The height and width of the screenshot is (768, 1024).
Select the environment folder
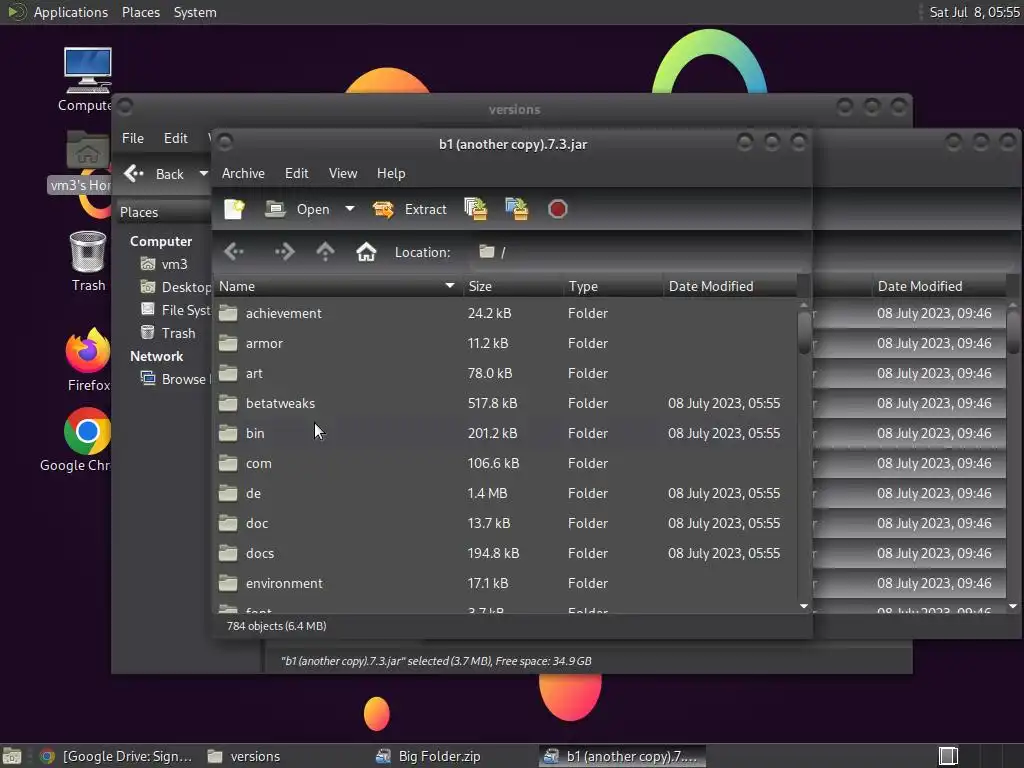[505, 584]
